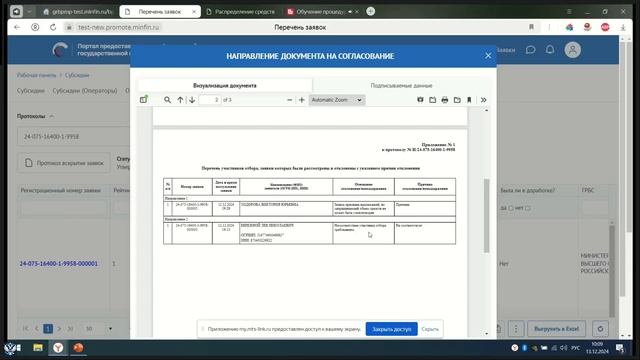
Task: Open the Automatic Zoom dropdown
Action: click(x=337, y=100)
